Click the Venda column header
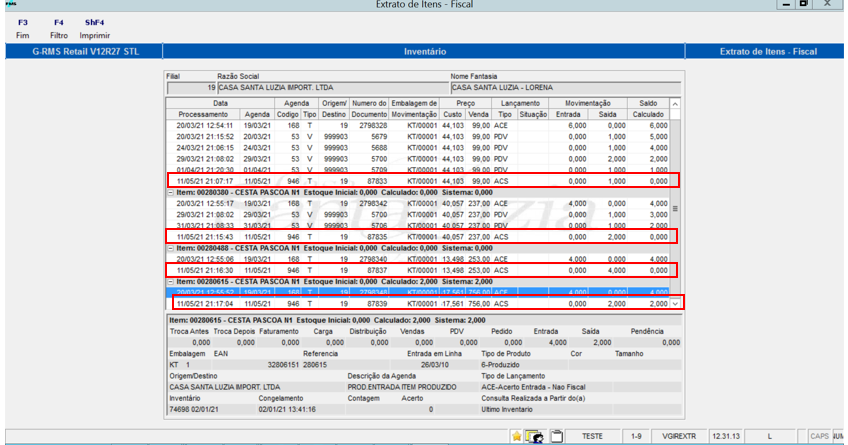The width and height of the screenshot is (848, 445). tap(479, 115)
